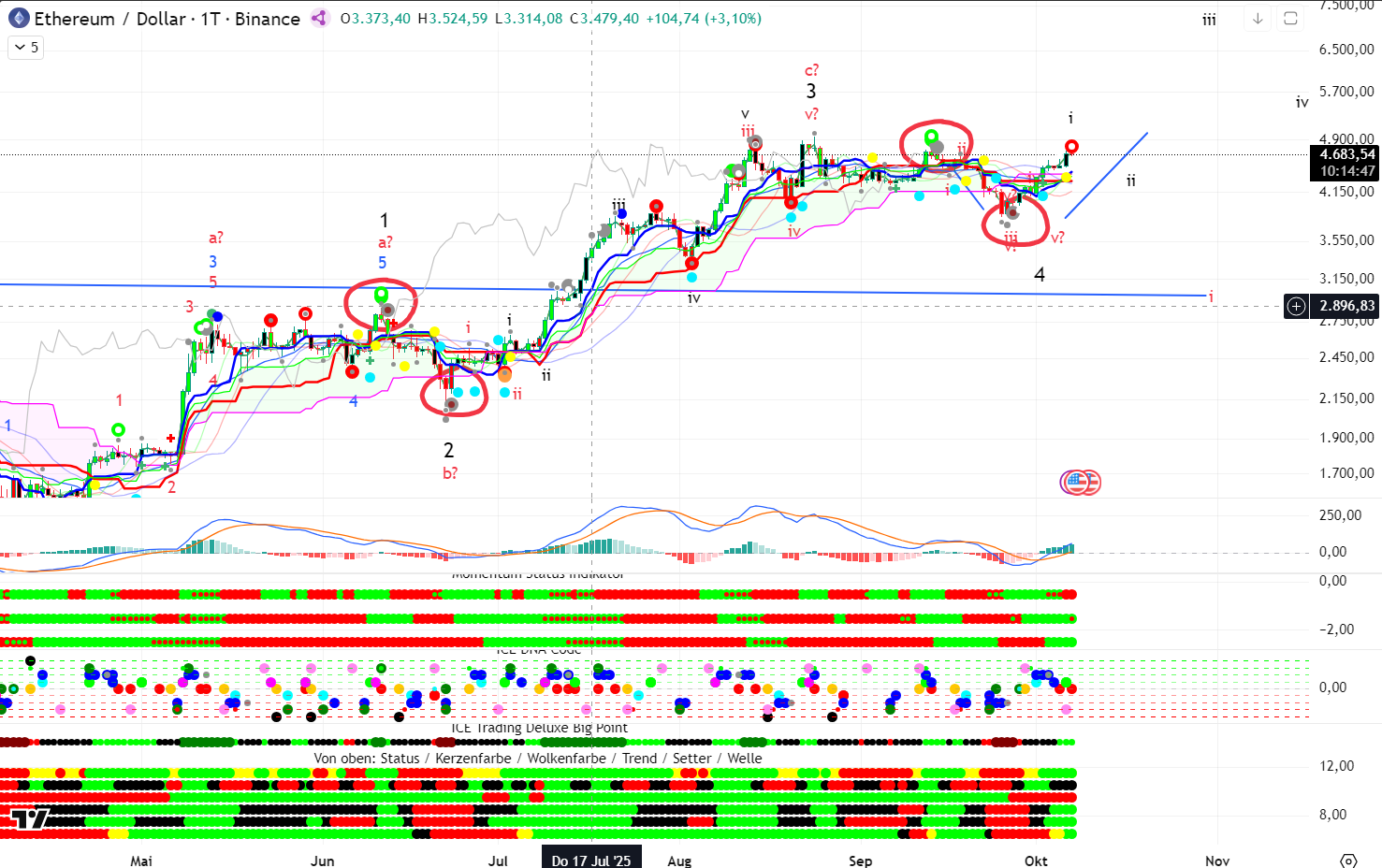Click the Ethereum coin logo icon

tap(19, 19)
